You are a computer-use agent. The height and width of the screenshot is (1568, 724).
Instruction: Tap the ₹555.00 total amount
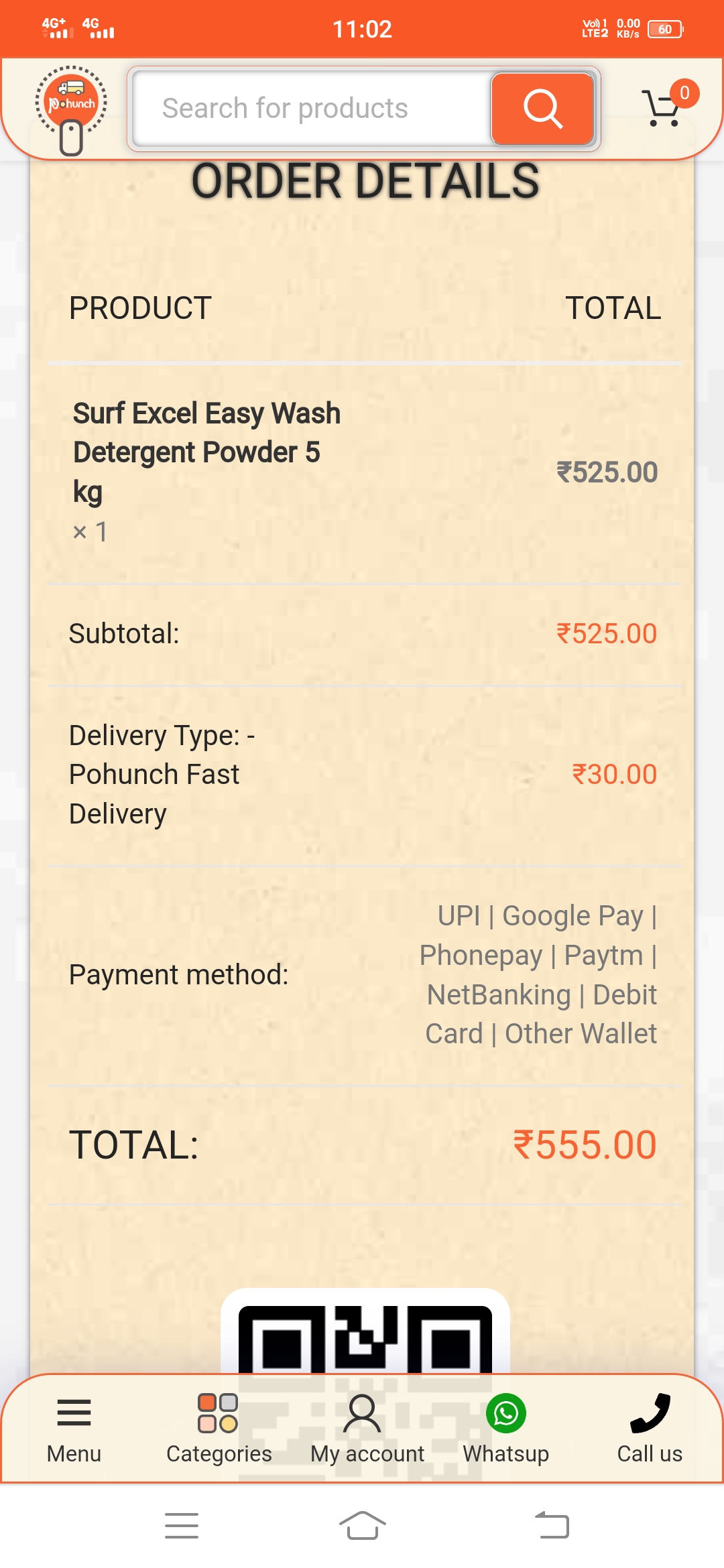(x=585, y=1145)
